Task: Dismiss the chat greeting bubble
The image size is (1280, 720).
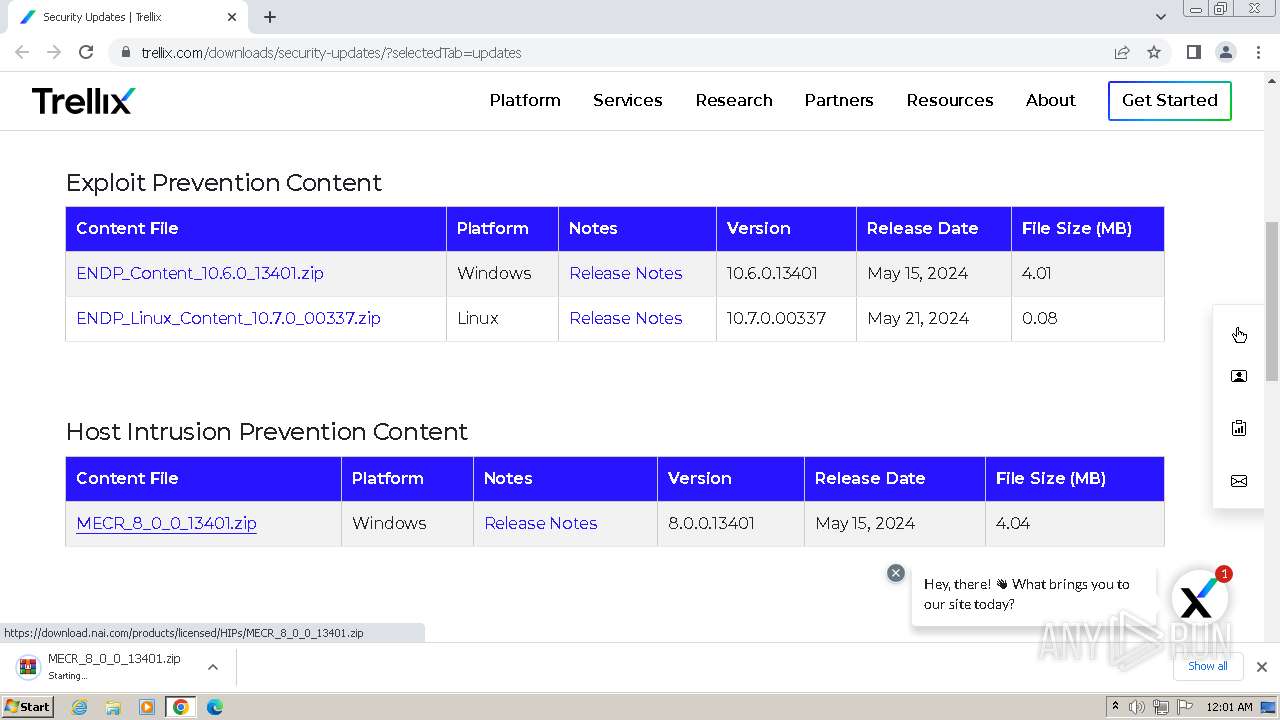Action: point(896,573)
